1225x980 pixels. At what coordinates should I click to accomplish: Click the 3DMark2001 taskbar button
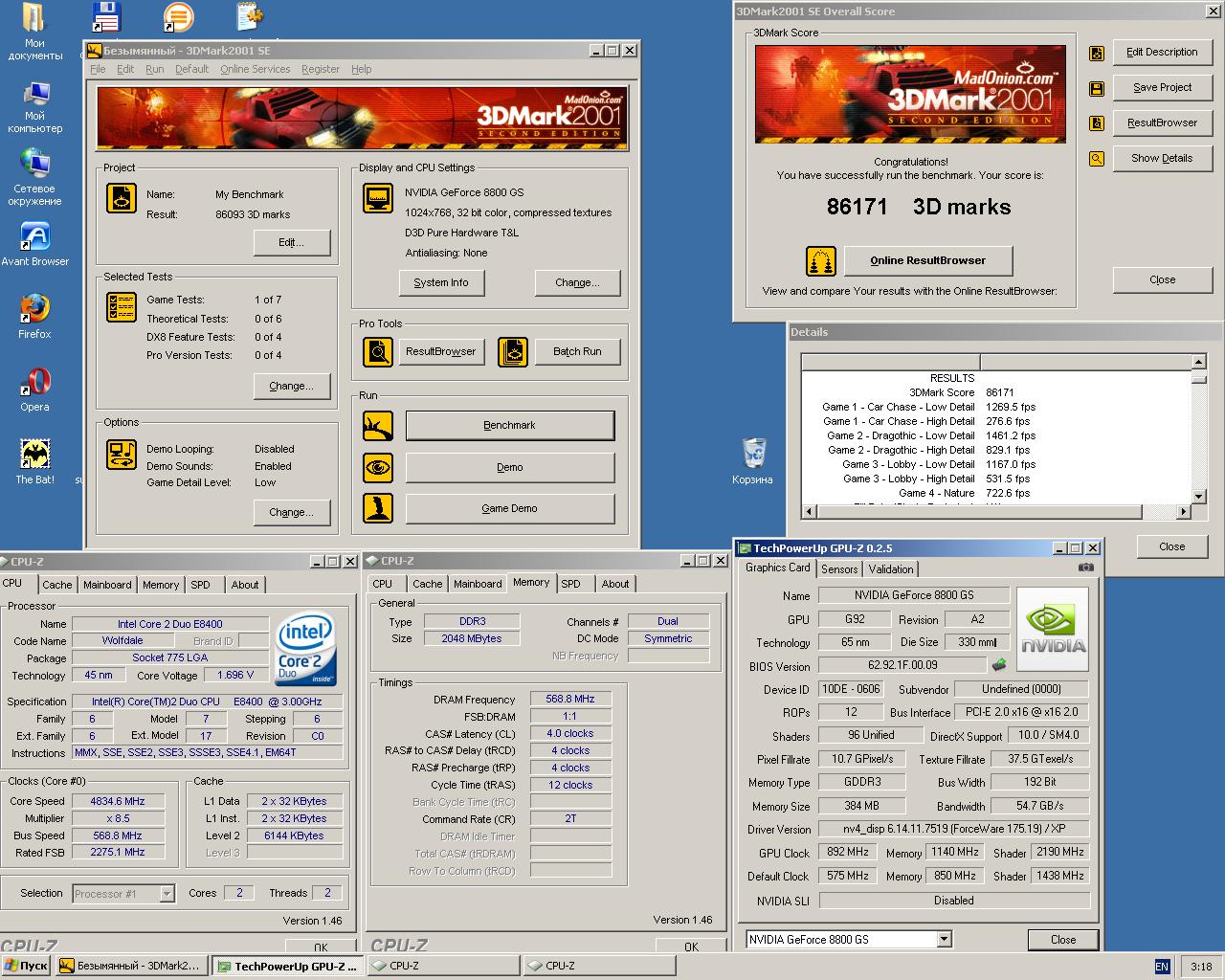pos(132,967)
